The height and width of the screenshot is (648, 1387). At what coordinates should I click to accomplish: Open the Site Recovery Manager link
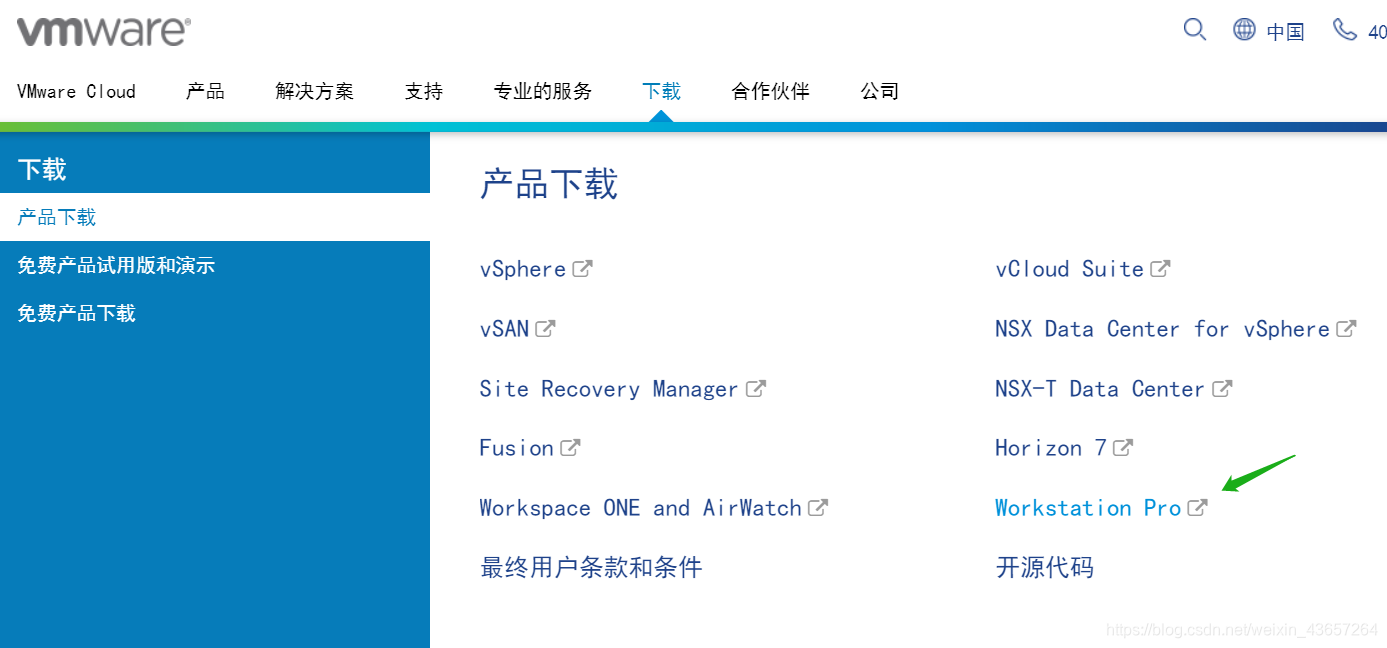pos(609,388)
